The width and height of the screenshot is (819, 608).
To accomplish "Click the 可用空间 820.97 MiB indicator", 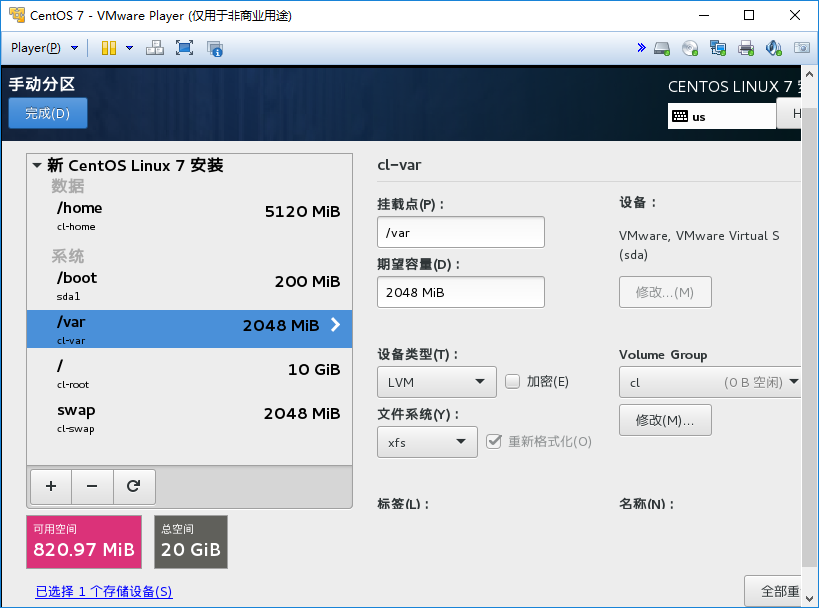I will click(x=84, y=542).
